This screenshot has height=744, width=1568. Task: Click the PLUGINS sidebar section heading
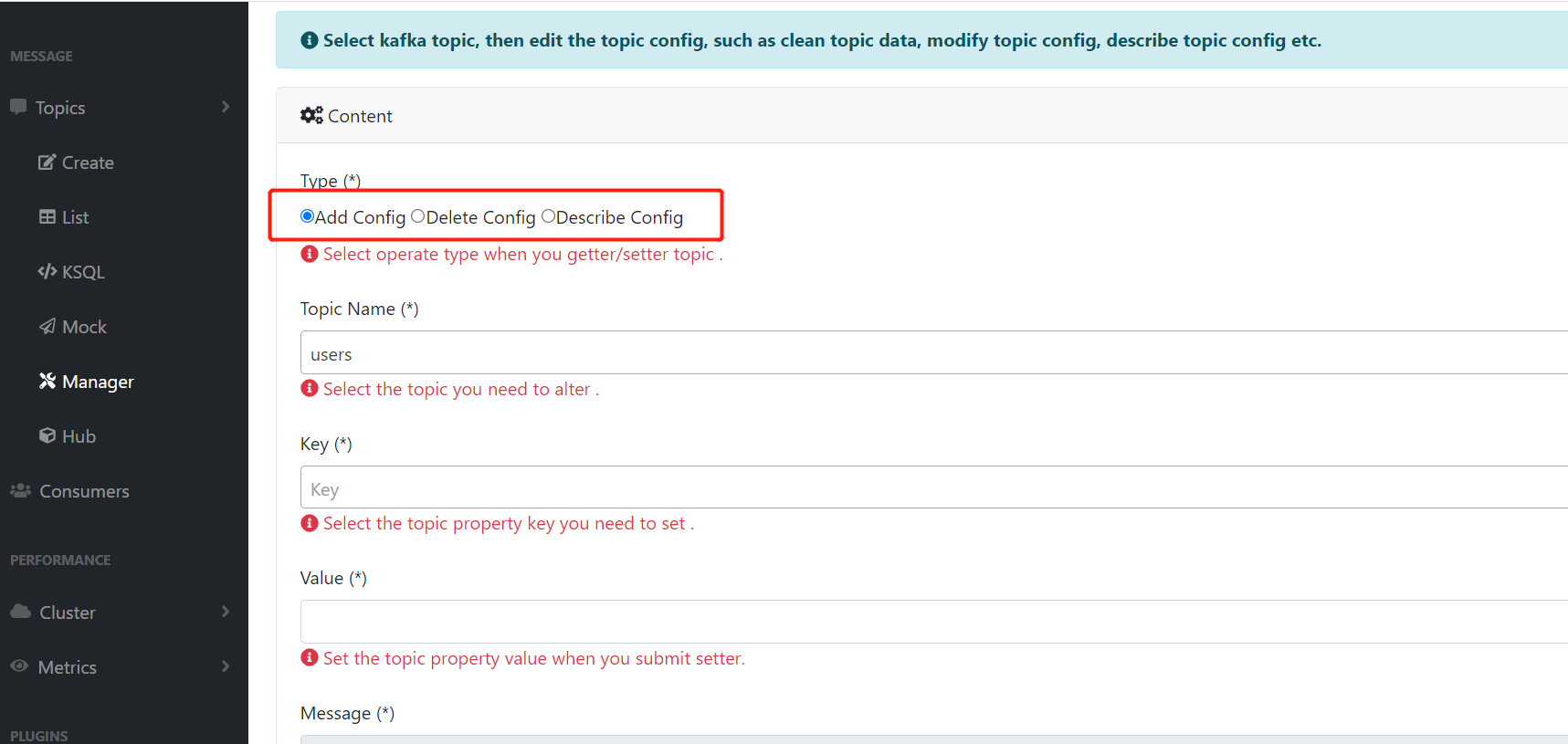coord(39,736)
